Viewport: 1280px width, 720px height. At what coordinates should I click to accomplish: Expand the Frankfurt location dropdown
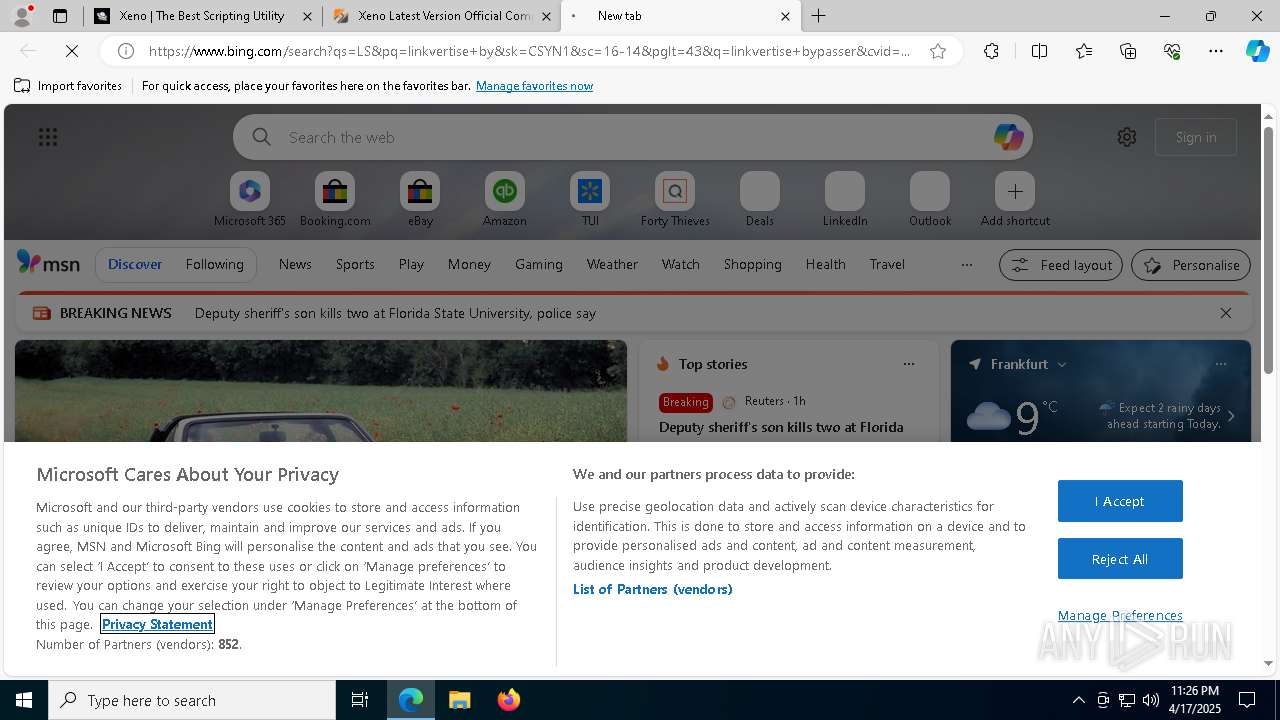[1062, 365]
